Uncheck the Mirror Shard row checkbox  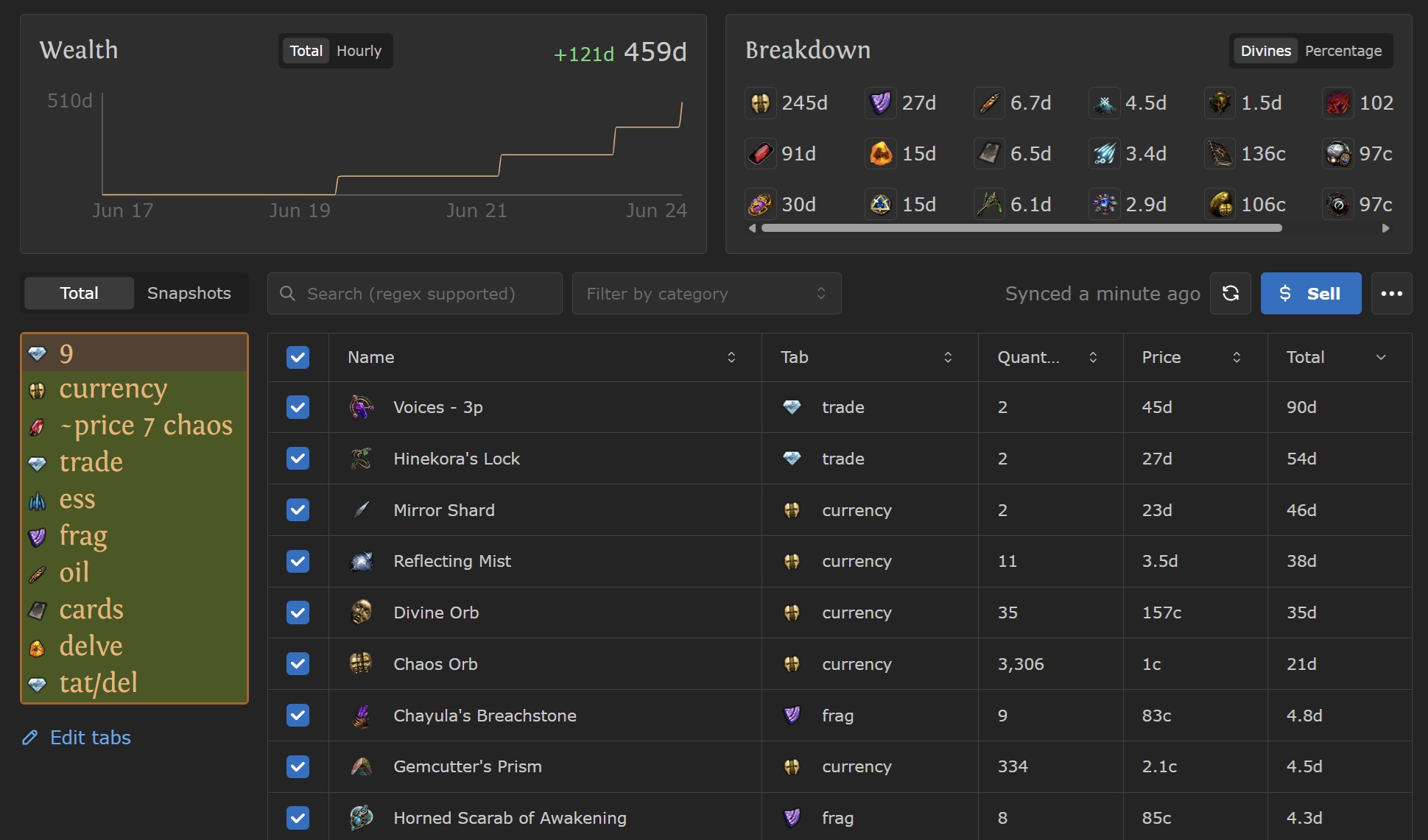pyautogui.click(x=298, y=509)
